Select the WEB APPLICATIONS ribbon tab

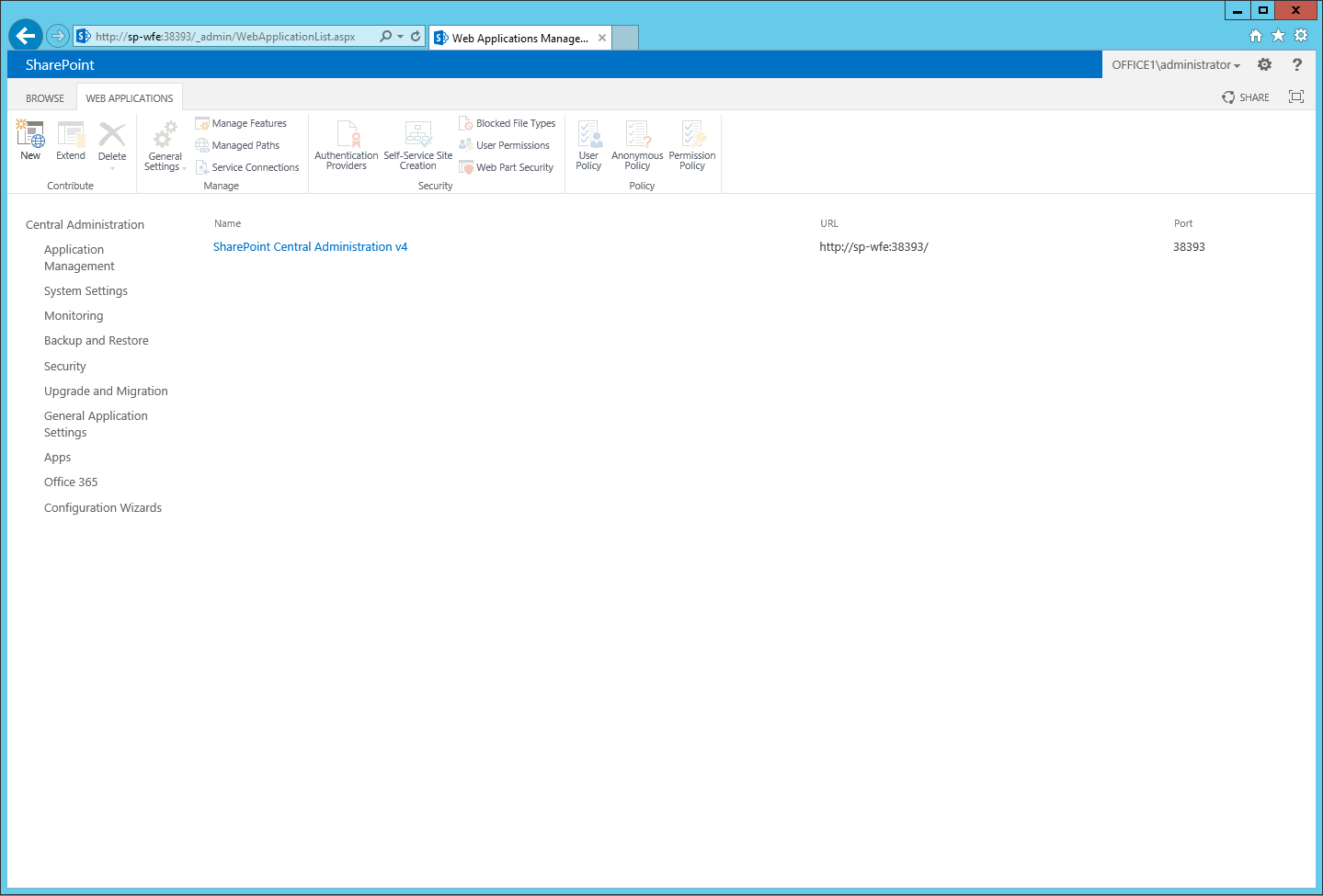130,98
